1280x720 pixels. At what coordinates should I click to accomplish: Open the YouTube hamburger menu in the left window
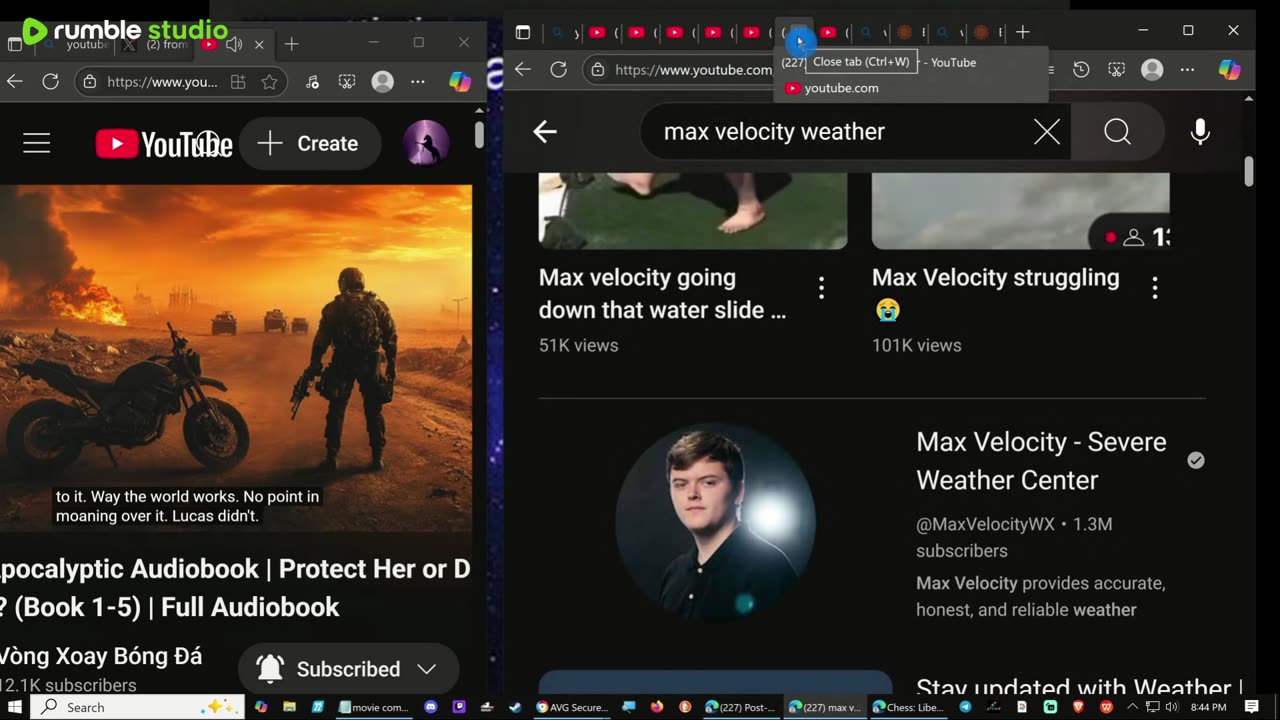(37, 144)
